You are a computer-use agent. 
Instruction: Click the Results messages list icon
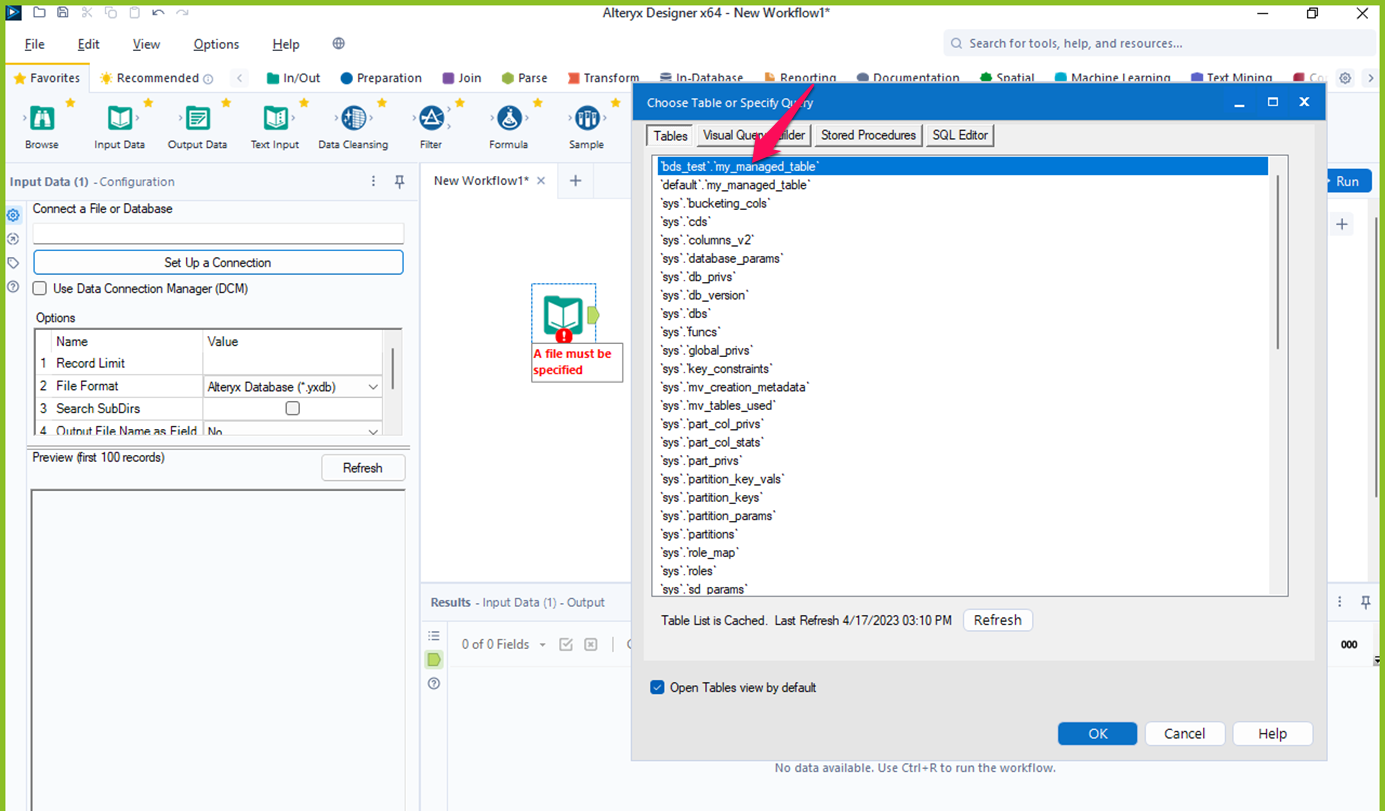click(x=434, y=636)
